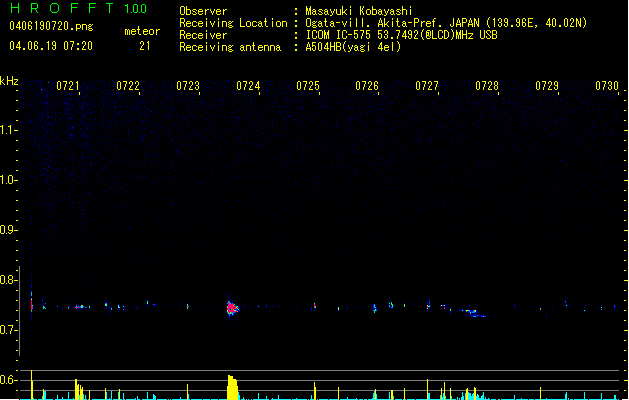
Task: Click the 'Receiver' field label
Action: (203, 35)
